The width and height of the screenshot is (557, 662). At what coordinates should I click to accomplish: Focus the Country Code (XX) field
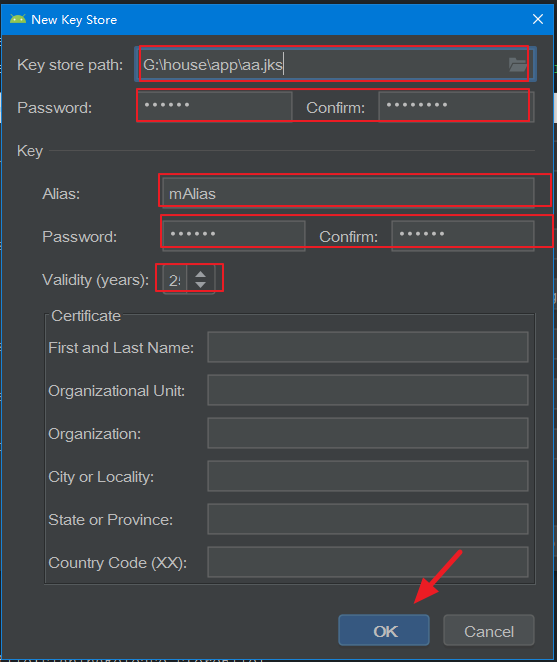click(368, 562)
